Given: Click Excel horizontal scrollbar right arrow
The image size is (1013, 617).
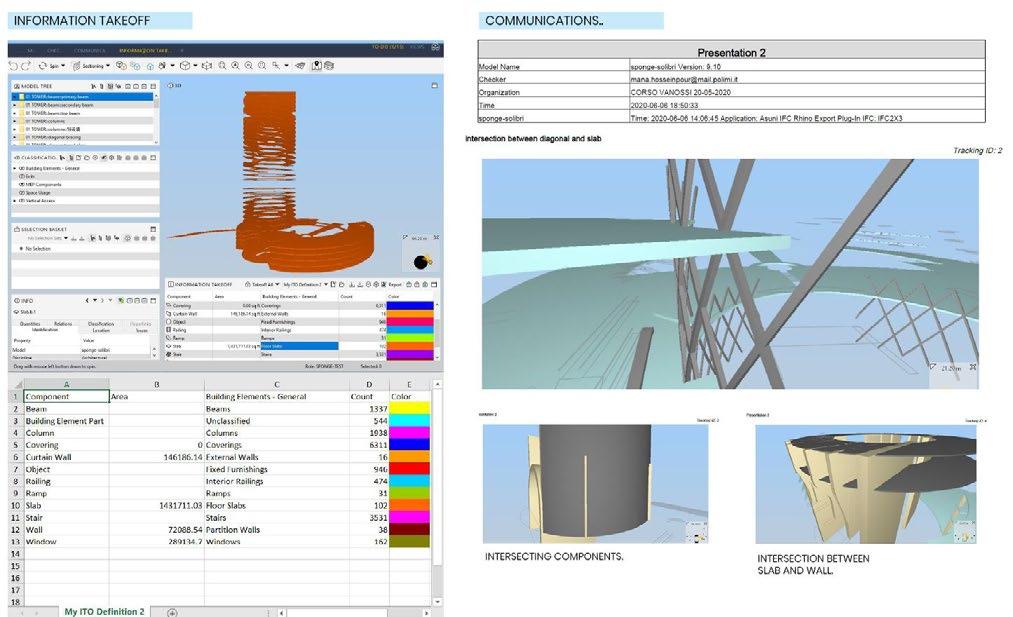Looking at the screenshot, I should click(x=426, y=612).
